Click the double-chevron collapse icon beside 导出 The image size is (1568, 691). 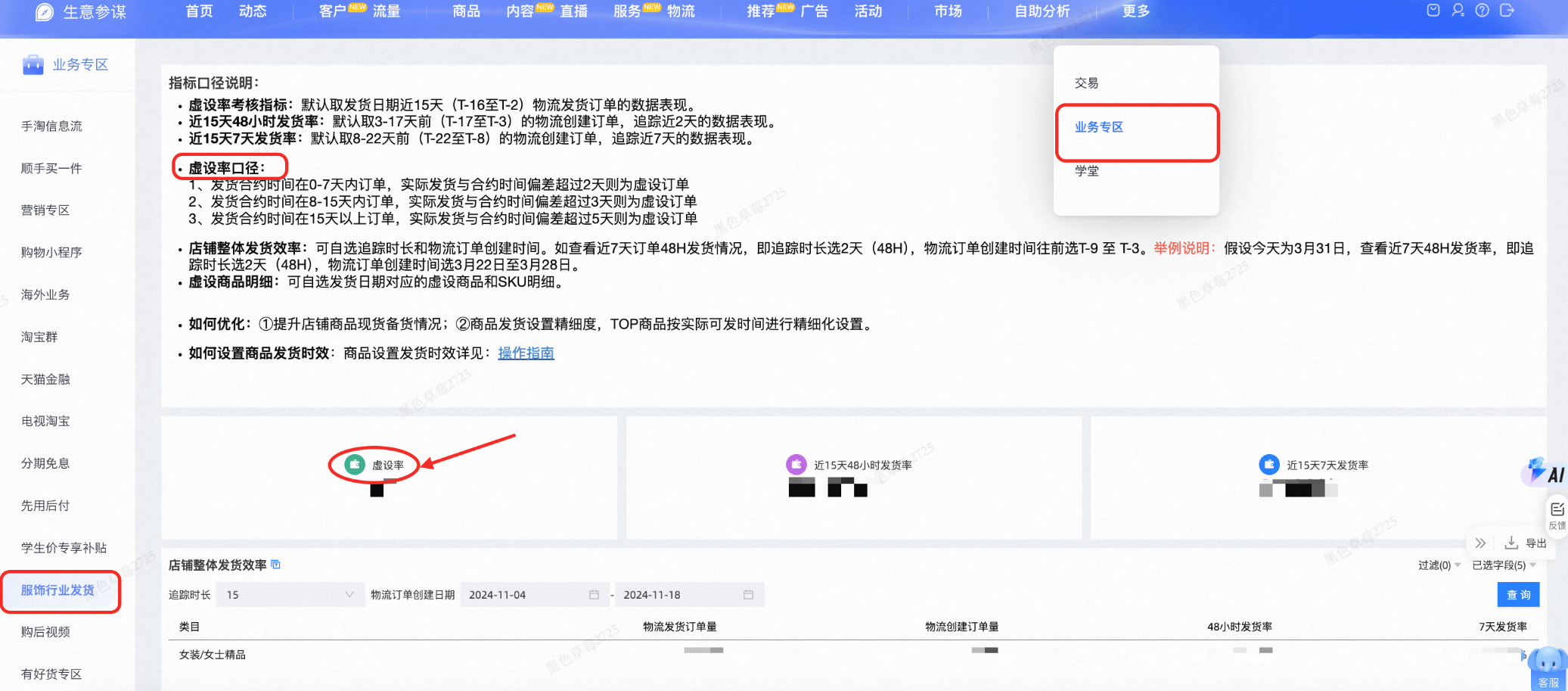coord(1480,543)
